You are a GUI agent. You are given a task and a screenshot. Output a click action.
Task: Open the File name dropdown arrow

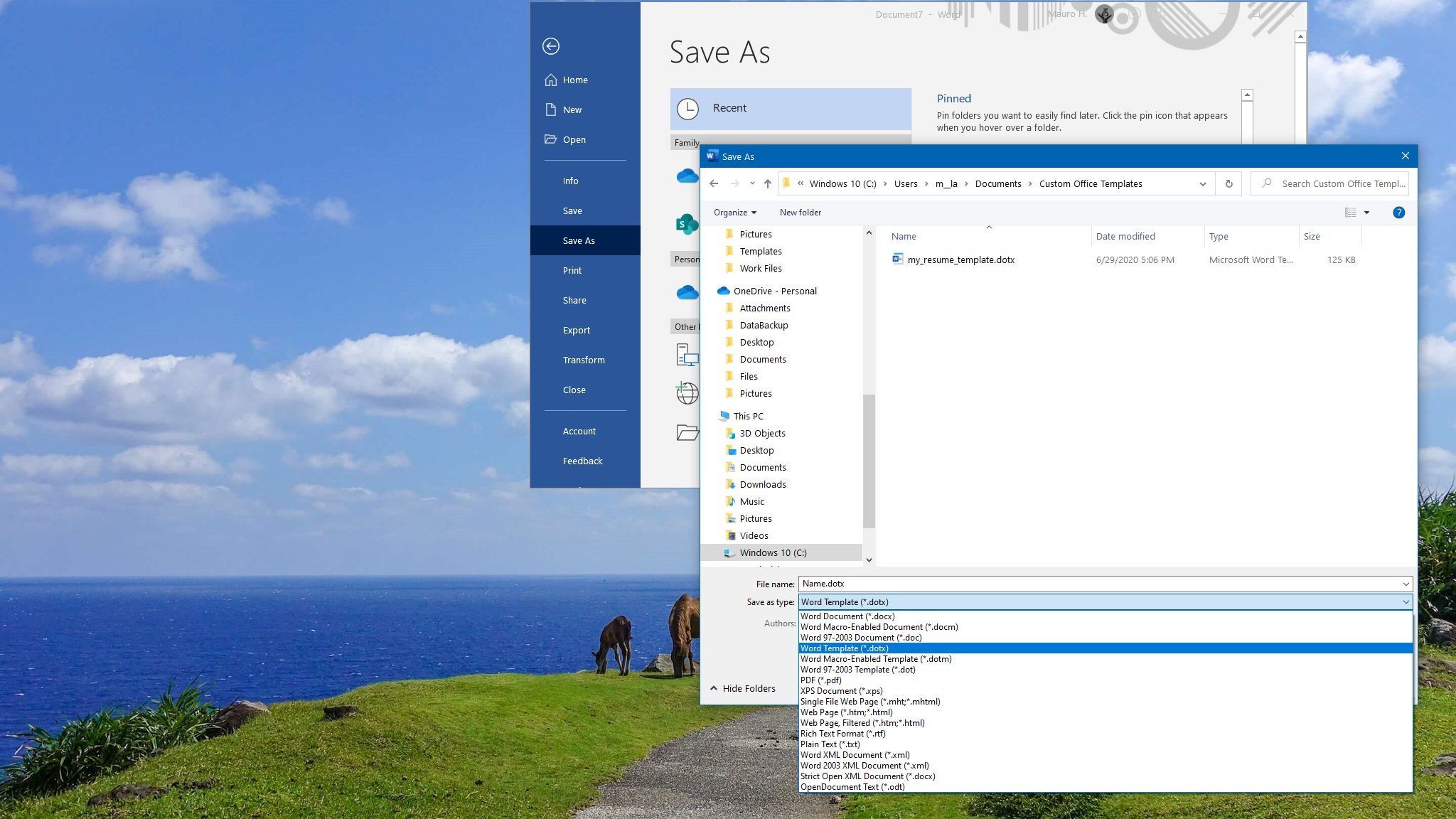click(x=1406, y=584)
